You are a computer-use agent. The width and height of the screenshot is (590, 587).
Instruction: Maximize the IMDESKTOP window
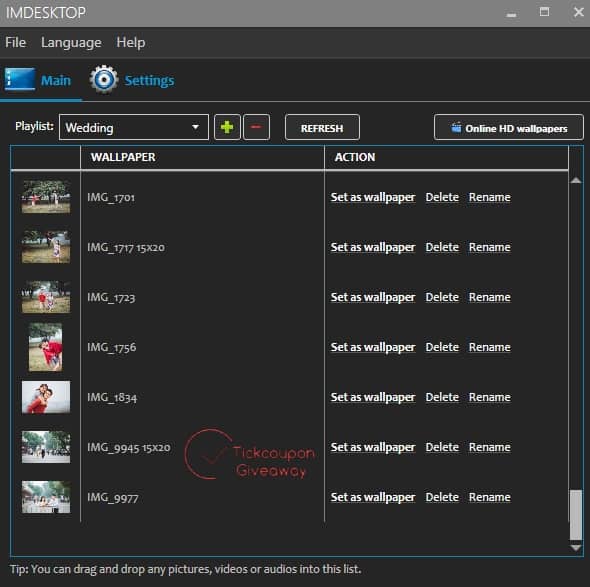544,12
